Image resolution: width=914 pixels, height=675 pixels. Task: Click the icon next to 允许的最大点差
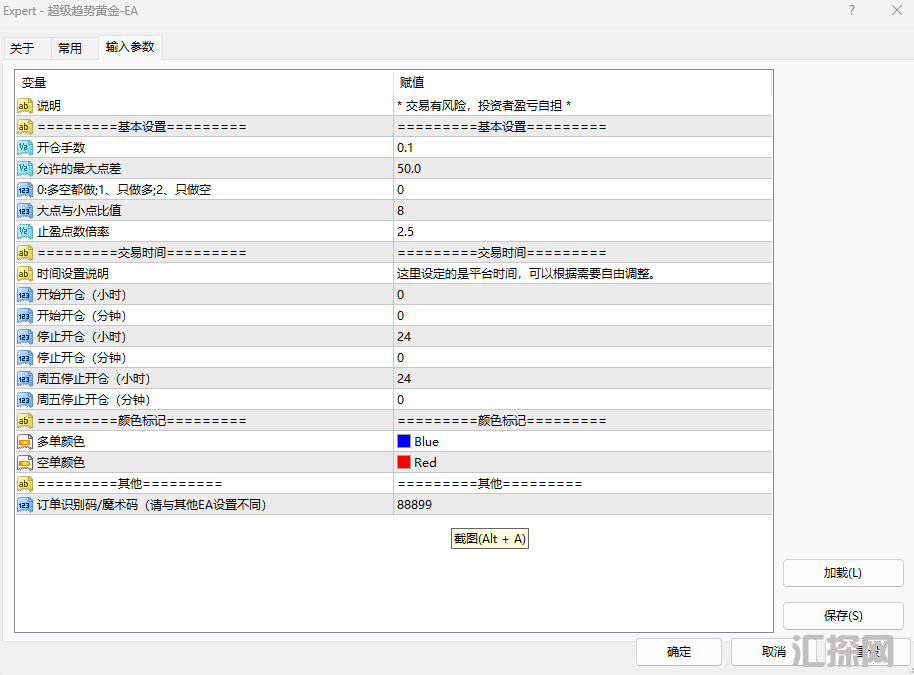25,168
